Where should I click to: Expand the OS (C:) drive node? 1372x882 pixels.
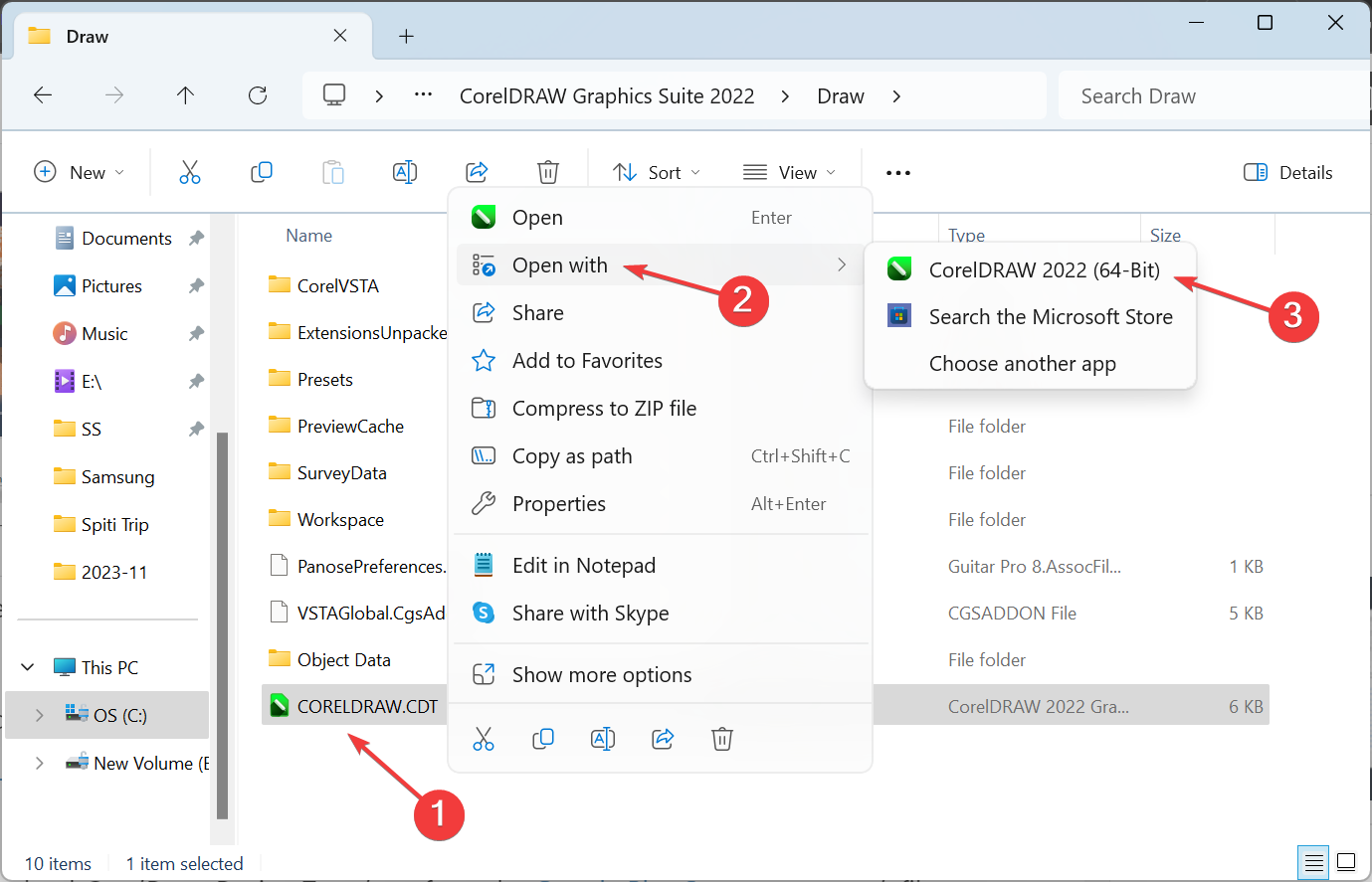tap(40, 715)
